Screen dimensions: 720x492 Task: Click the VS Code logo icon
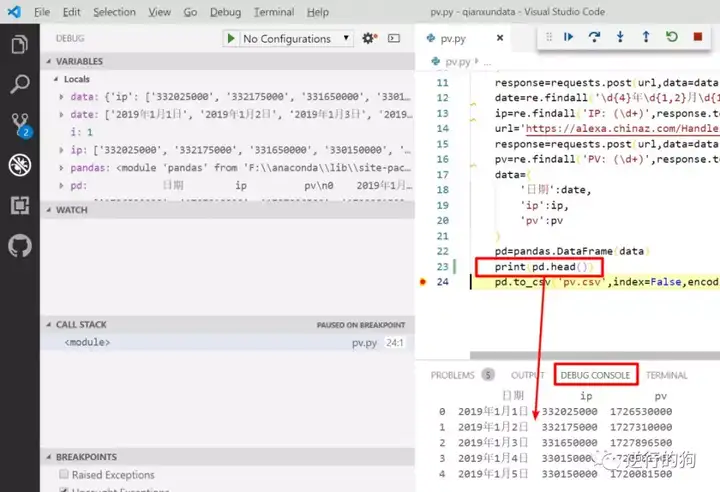click(14, 11)
